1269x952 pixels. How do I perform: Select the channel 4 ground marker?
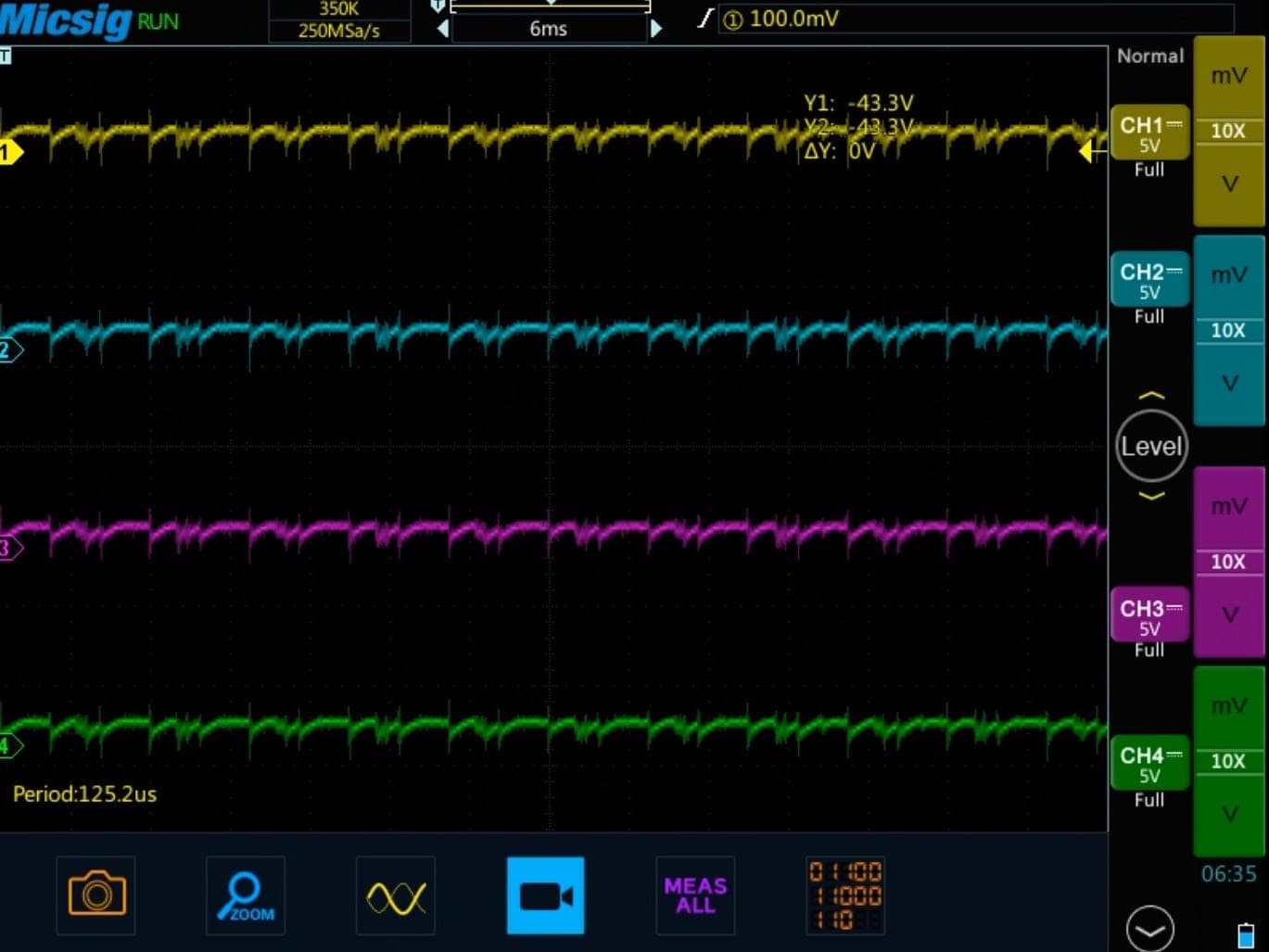[x=9, y=745]
